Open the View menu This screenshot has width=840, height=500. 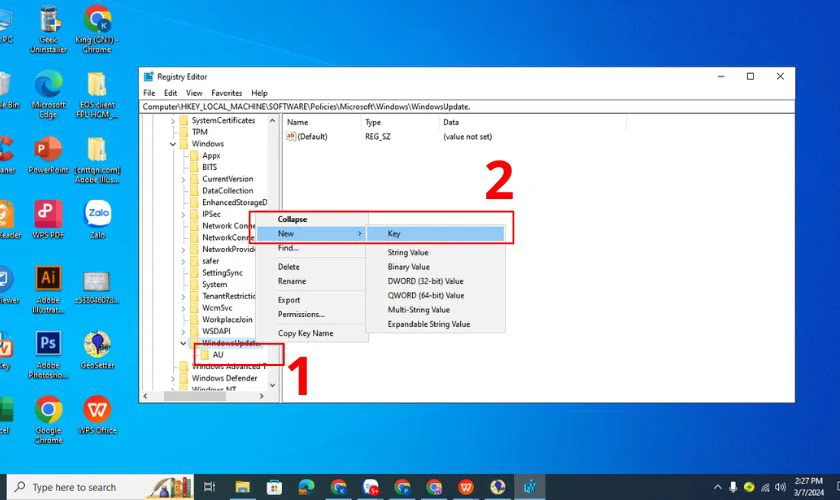194,93
